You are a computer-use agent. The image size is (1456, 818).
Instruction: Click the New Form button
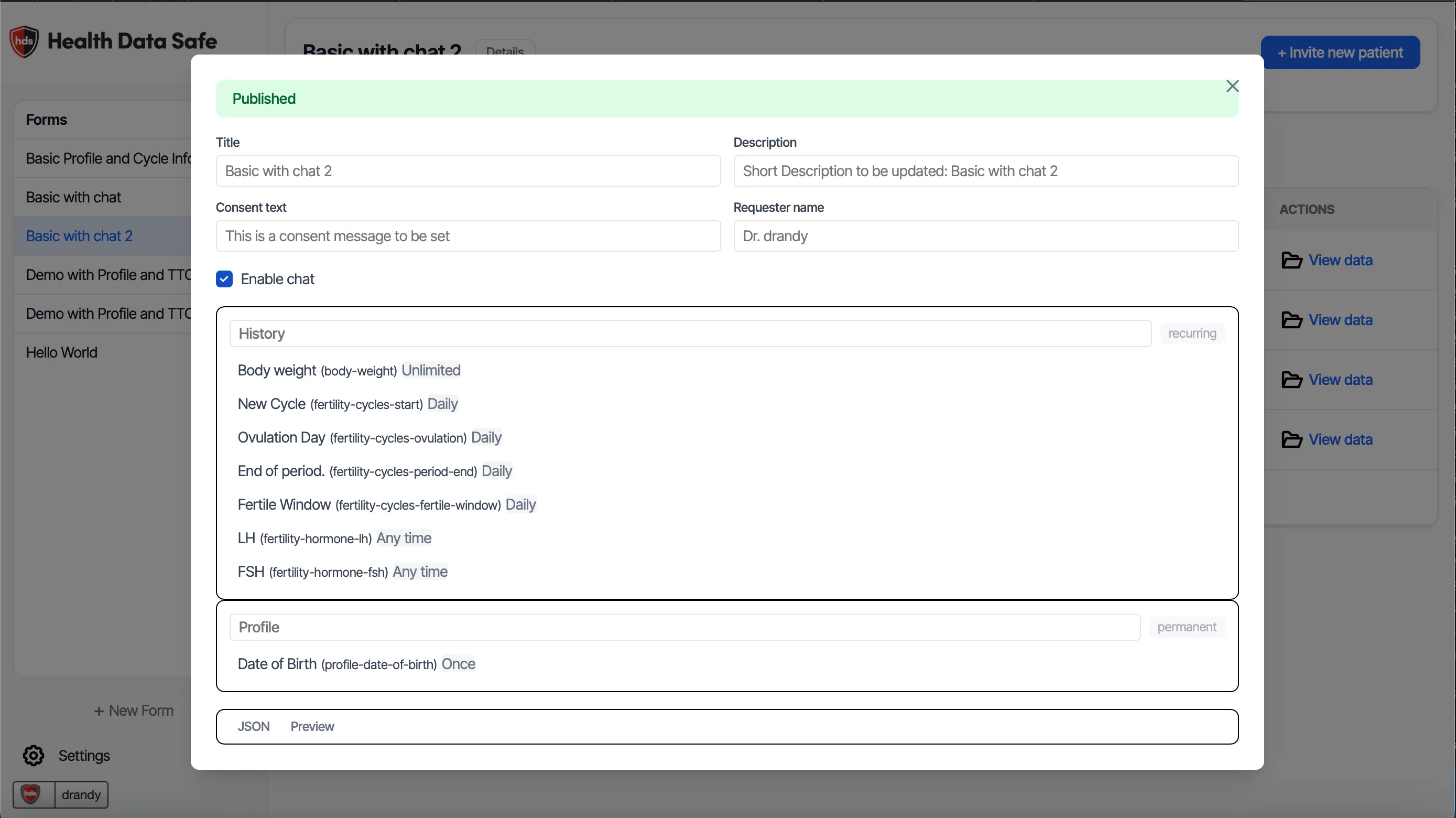pyautogui.click(x=135, y=710)
